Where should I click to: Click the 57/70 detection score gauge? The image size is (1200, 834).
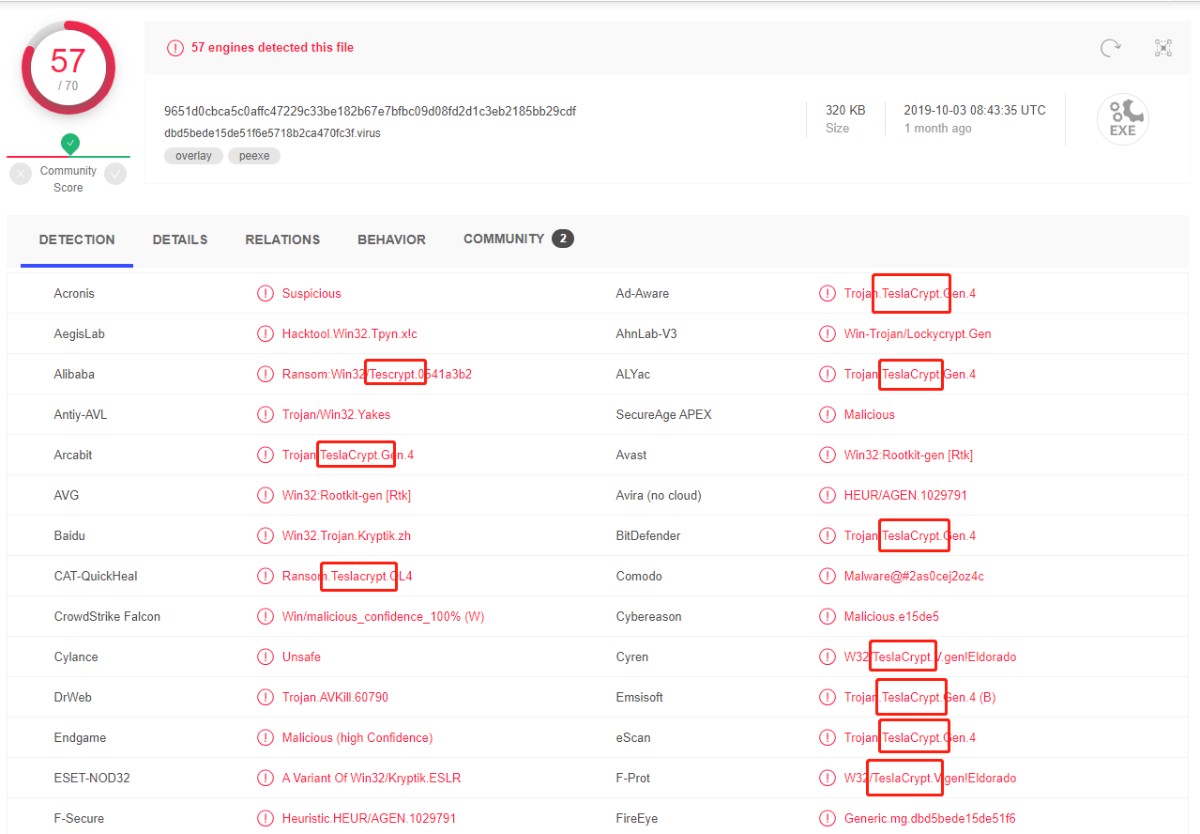tap(68, 68)
